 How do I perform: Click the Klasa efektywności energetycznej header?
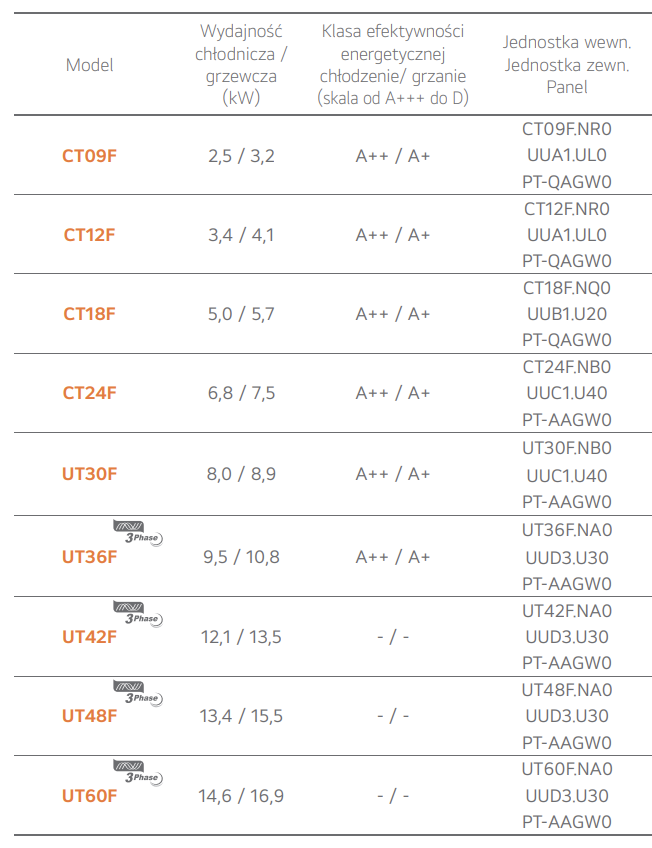[x=393, y=64]
